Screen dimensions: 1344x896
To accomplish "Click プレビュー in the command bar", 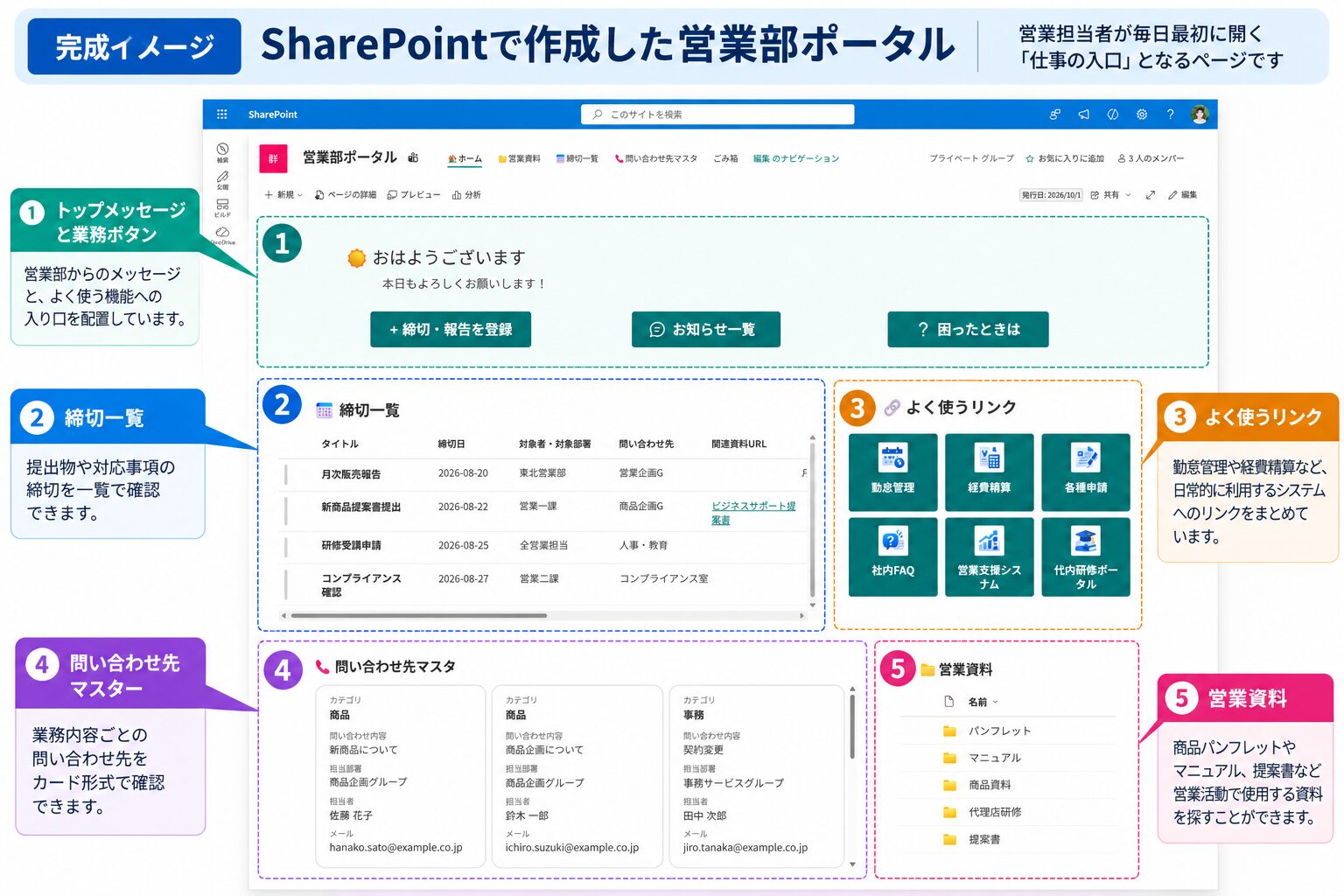I will point(414,195).
